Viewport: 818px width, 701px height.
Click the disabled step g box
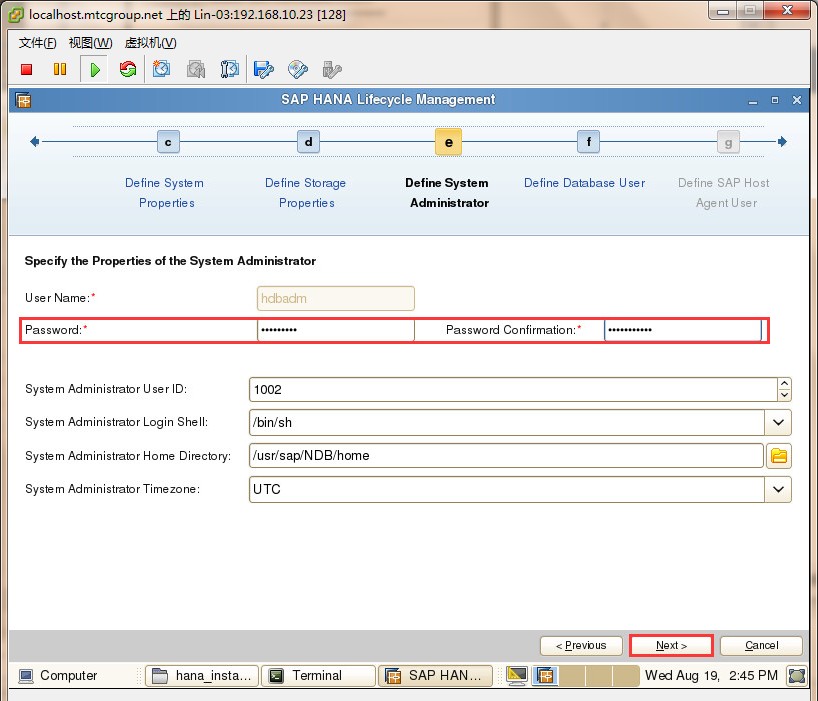click(x=728, y=142)
